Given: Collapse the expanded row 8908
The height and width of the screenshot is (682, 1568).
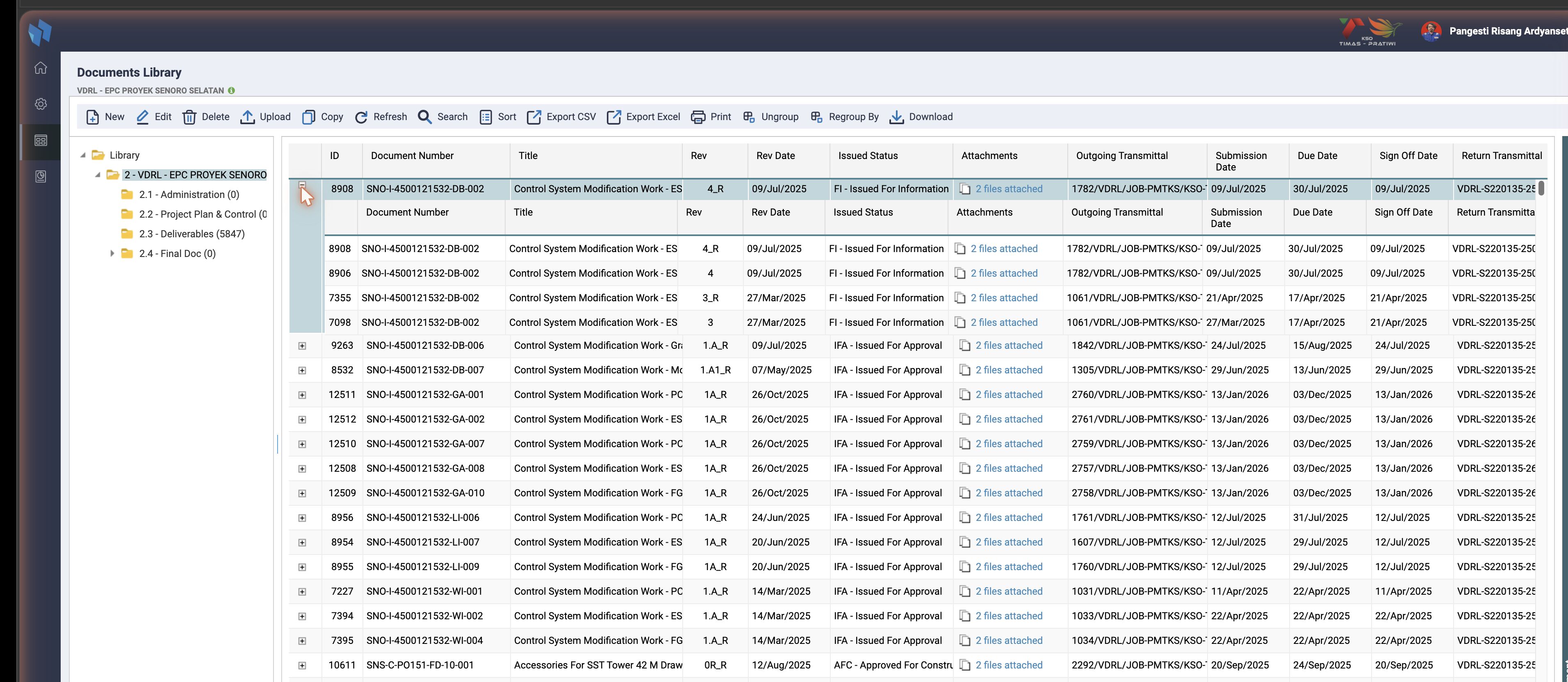Looking at the screenshot, I should (x=302, y=185).
